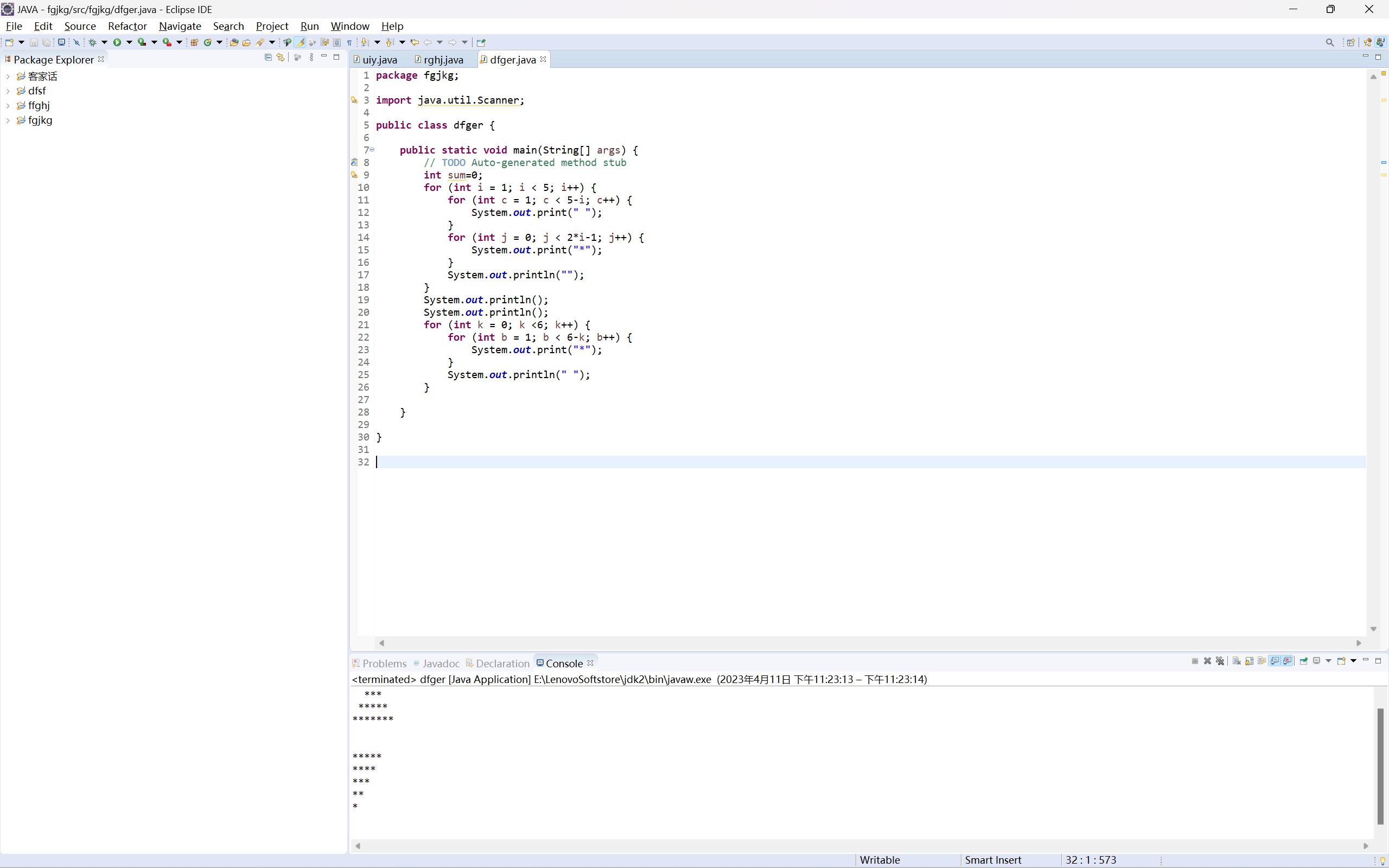
Task: Click the New Java Class icon
Action: click(207, 42)
